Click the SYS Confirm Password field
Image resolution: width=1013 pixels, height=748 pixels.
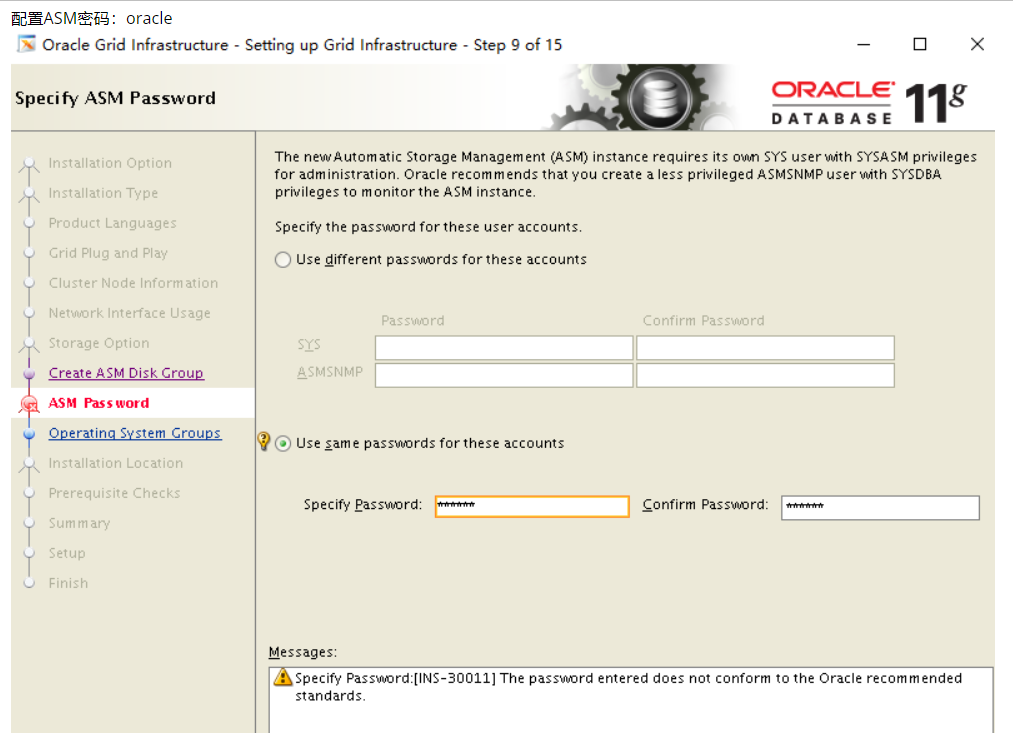point(765,348)
